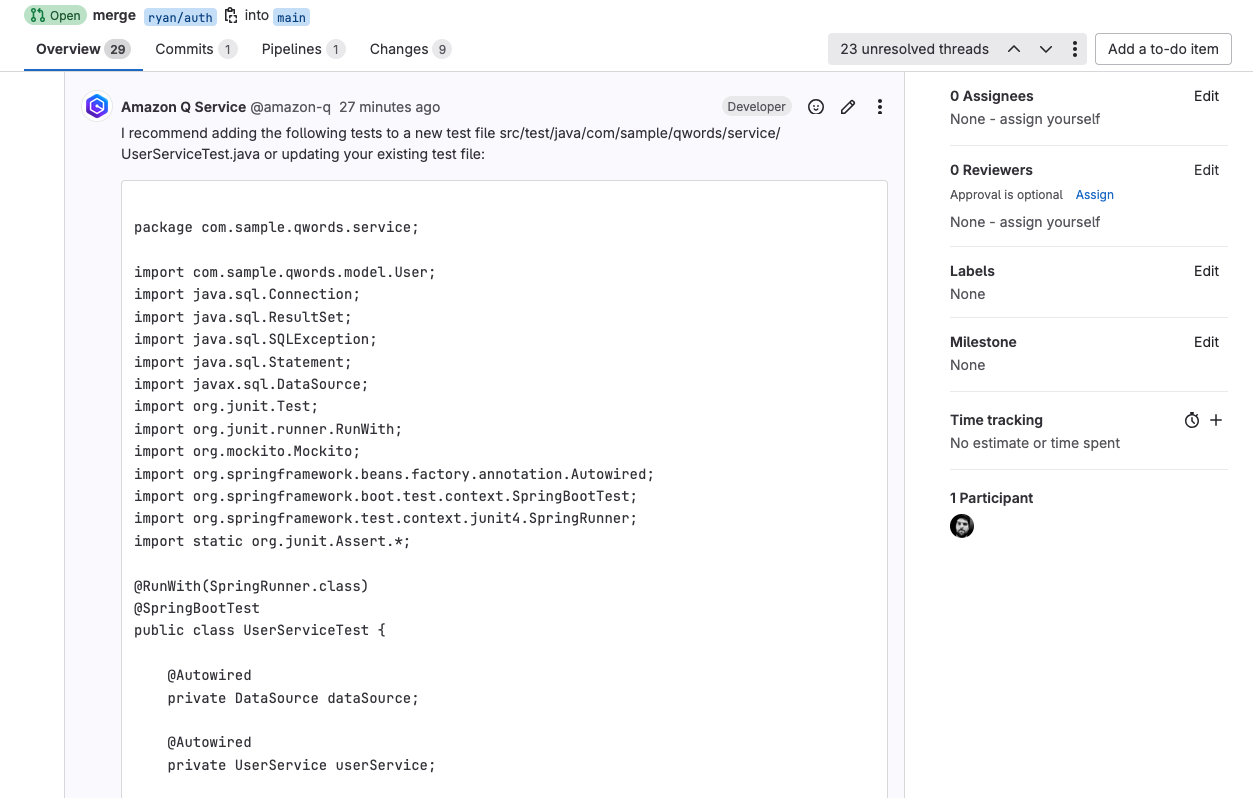Click the Developer role badge
The width and height of the screenshot is (1253, 798).
(x=757, y=107)
